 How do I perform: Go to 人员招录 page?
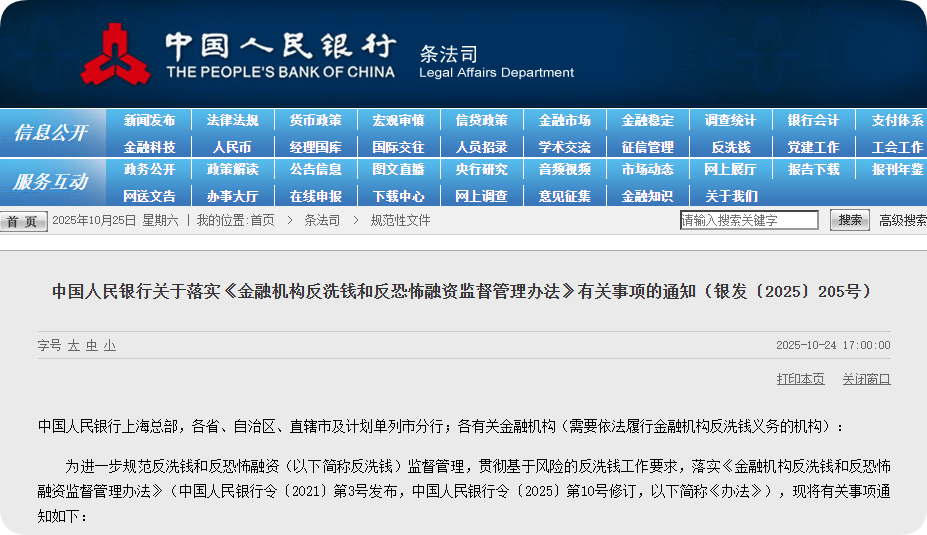pyautogui.click(x=481, y=147)
